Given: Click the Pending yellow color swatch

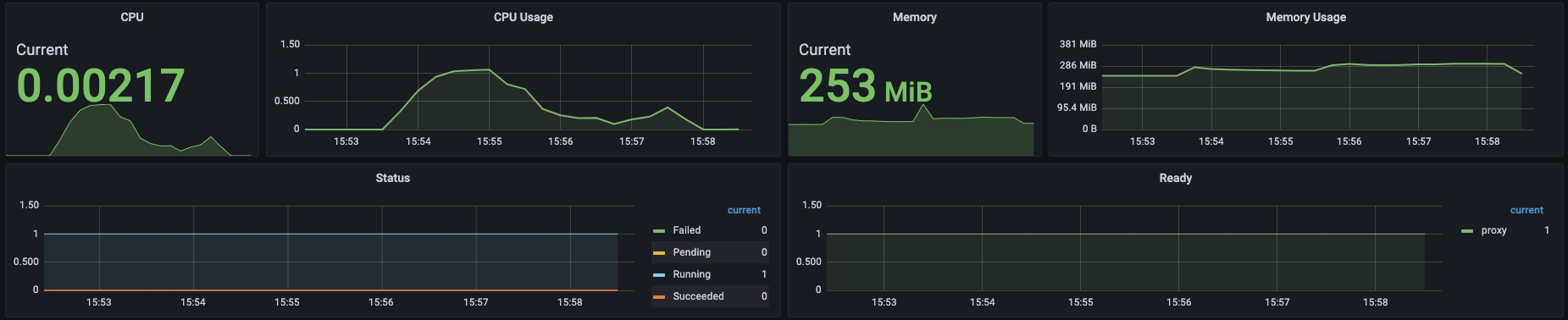Looking at the screenshot, I should (659, 253).
